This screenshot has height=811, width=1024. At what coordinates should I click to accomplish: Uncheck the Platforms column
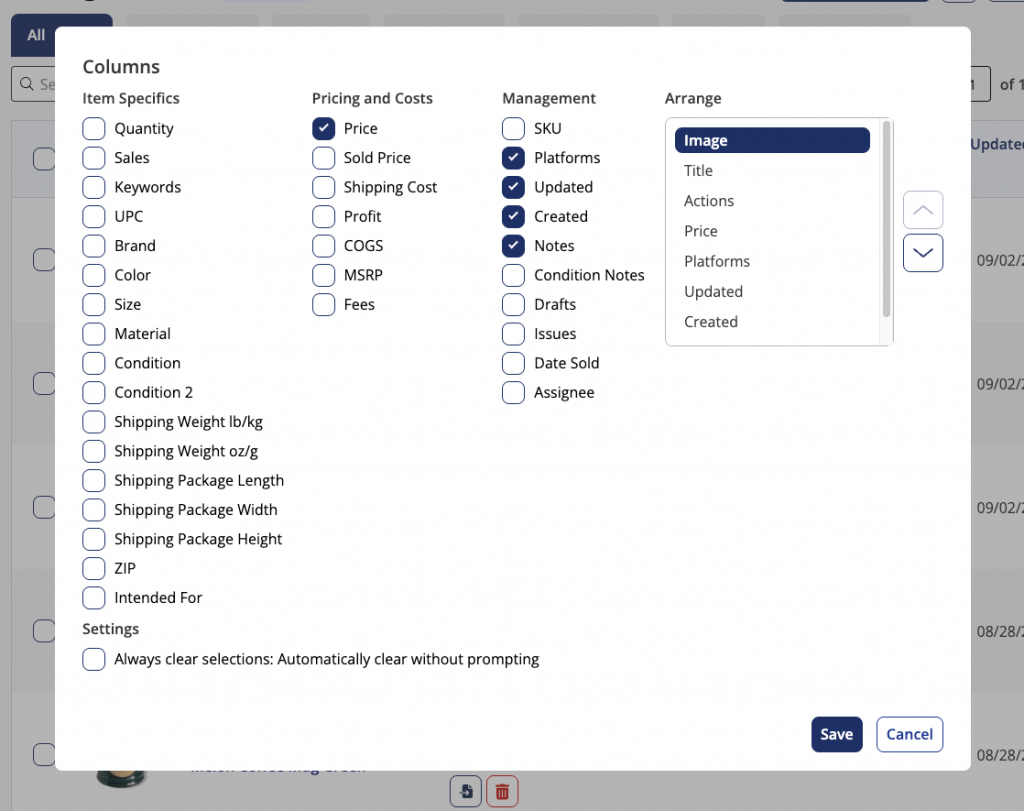[513, 158]
